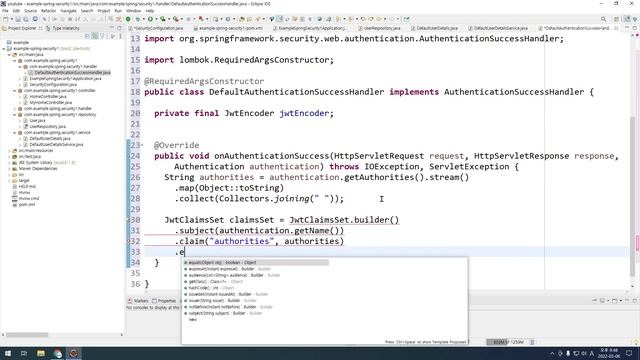Viewport: 640px width, 360px height.
Task: Click the Search magnifier icon at top right
Action: tap(603, 19)
